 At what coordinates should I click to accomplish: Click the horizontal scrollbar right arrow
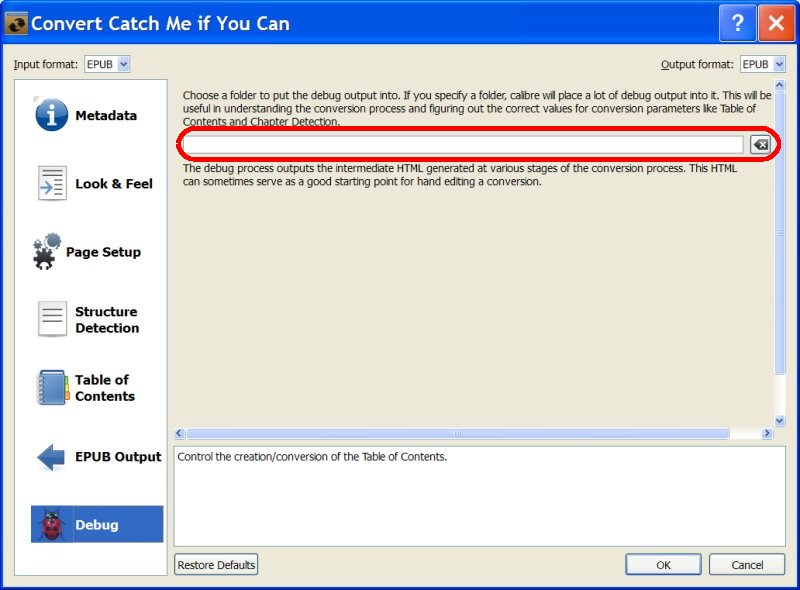pyautogui.click(x=767, y=433)
